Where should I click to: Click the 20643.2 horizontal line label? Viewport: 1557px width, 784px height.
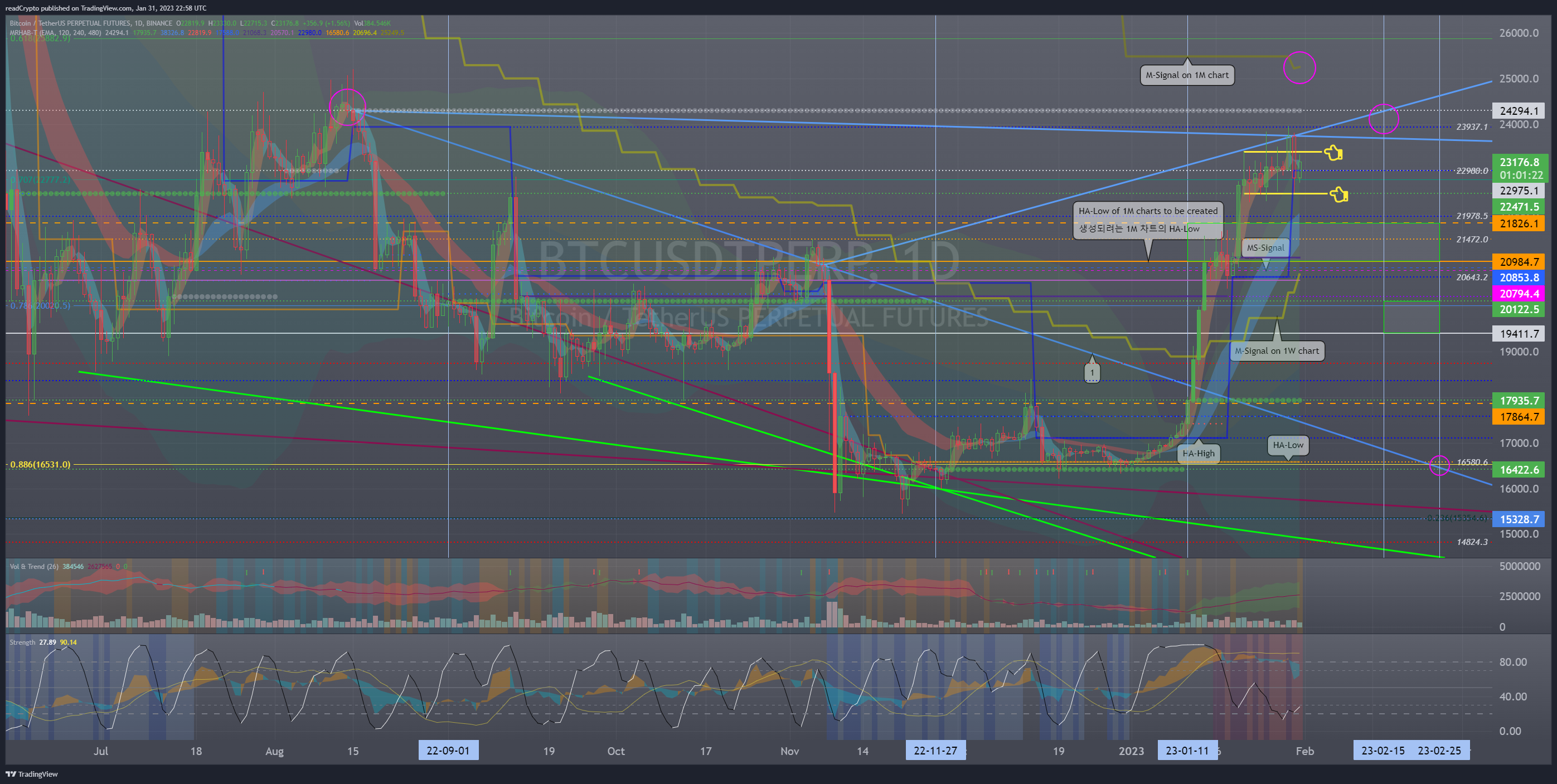pyautogui.click(x=1472, y=277)
